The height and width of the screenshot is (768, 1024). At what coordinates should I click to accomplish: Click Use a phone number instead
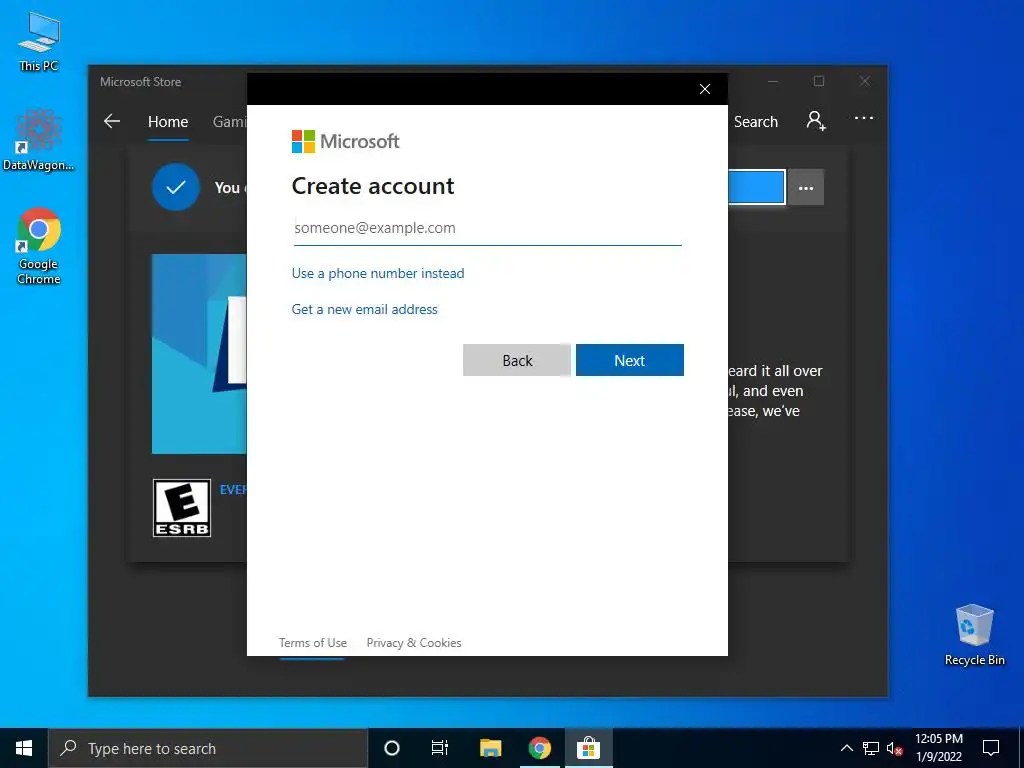(378, 274)
